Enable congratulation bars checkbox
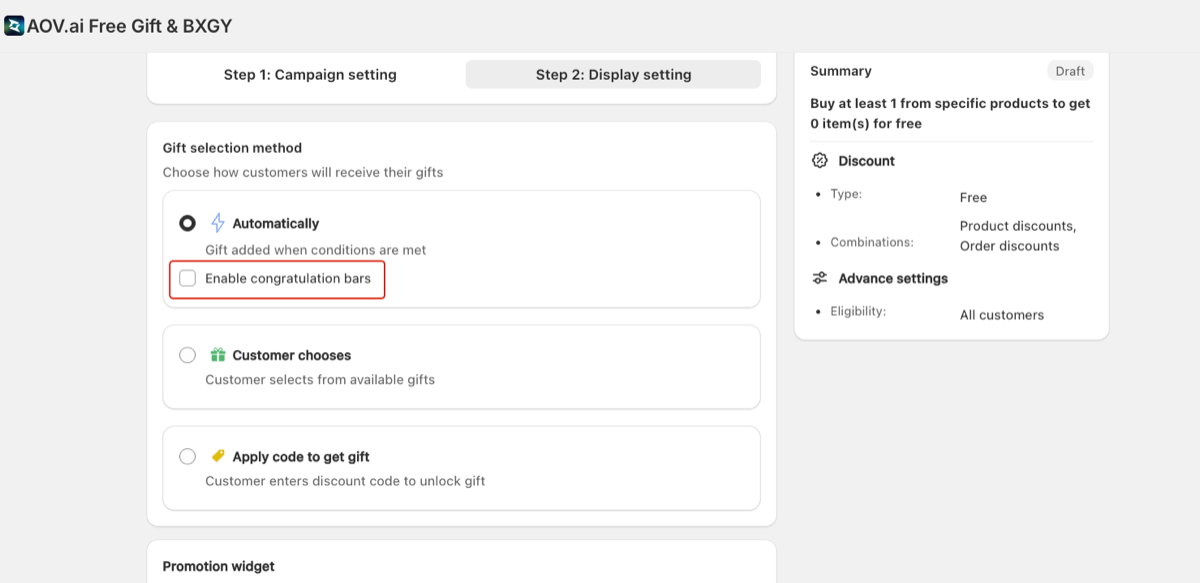Viewport: 1200px width, 583px height. tap(187, 278)
